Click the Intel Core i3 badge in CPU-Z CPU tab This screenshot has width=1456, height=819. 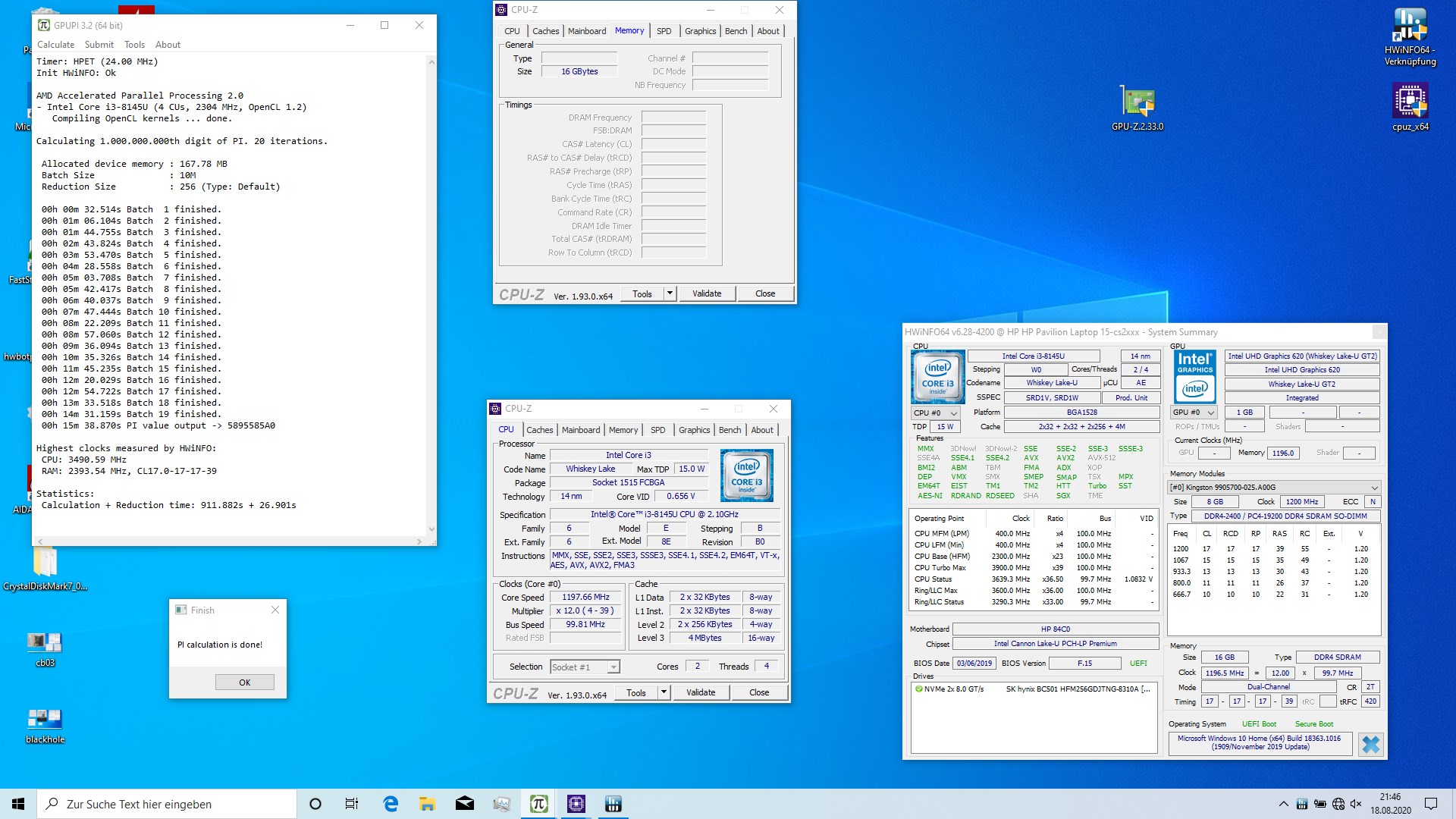(x=746, y=475)
